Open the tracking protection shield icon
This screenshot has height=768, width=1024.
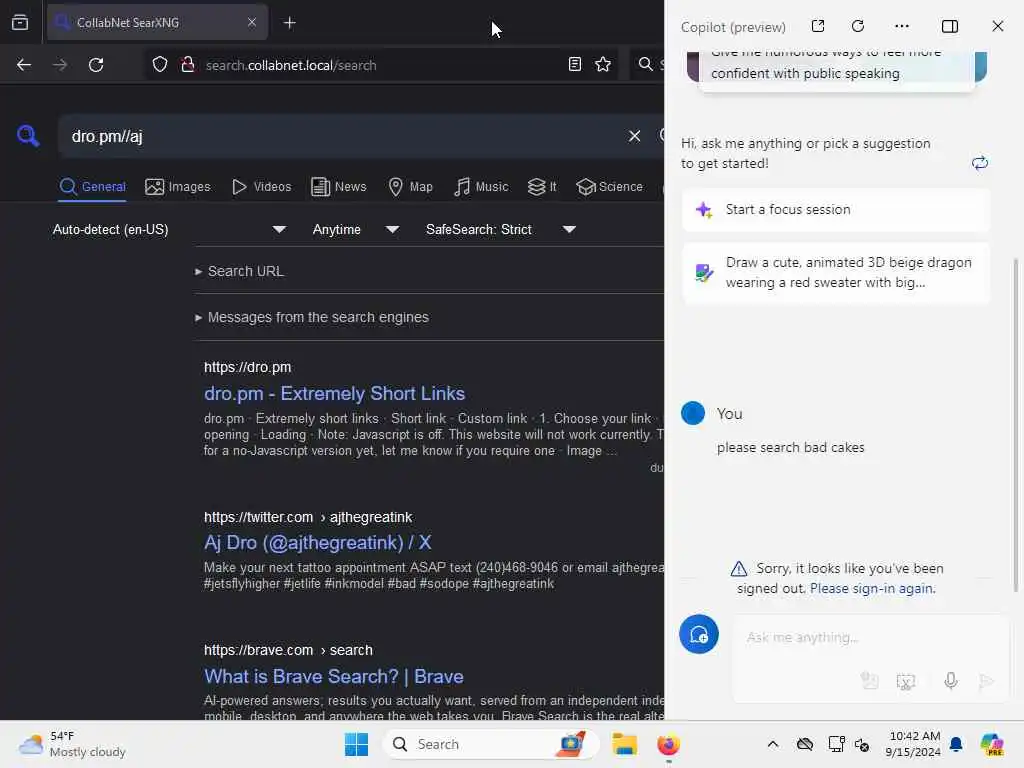pyautogui.click(x=160, y=65)
